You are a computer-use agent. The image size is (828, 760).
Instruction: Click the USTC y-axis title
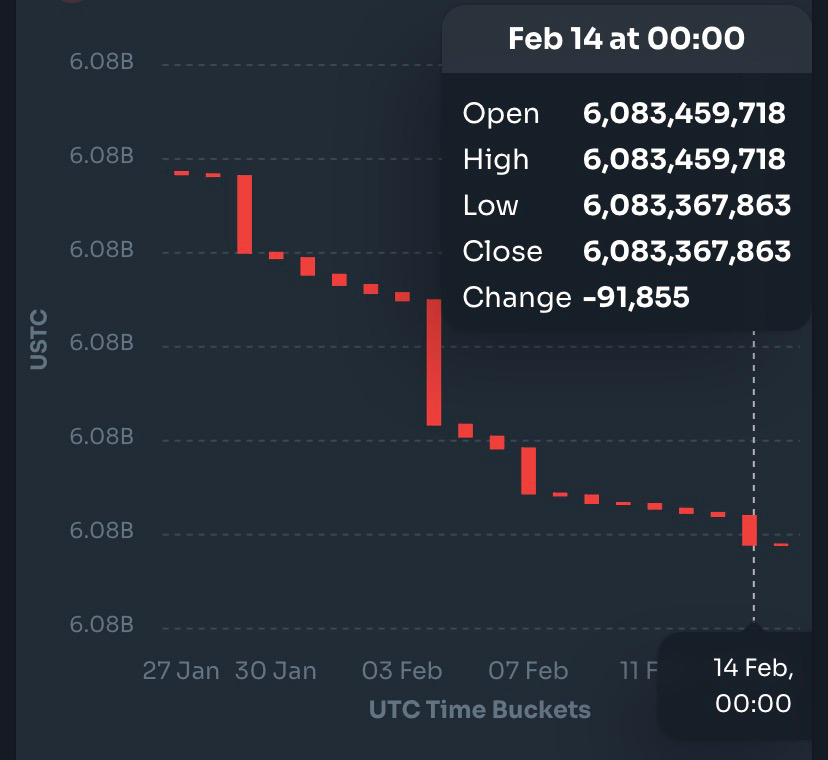click(39, 340)
